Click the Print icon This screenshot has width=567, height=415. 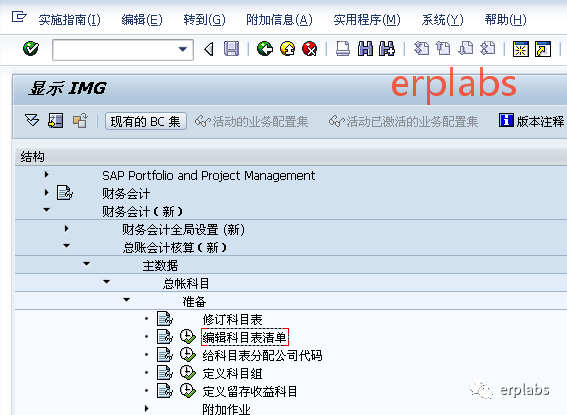pyautogui.click(x=343, y=48)
